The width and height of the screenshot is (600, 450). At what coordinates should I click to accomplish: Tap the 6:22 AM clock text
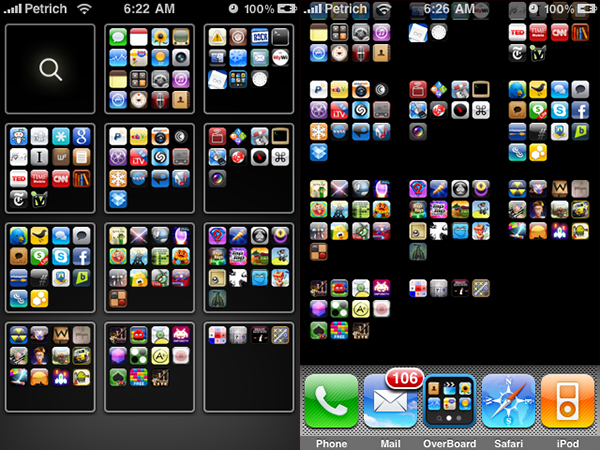click(x=149, y=8)
